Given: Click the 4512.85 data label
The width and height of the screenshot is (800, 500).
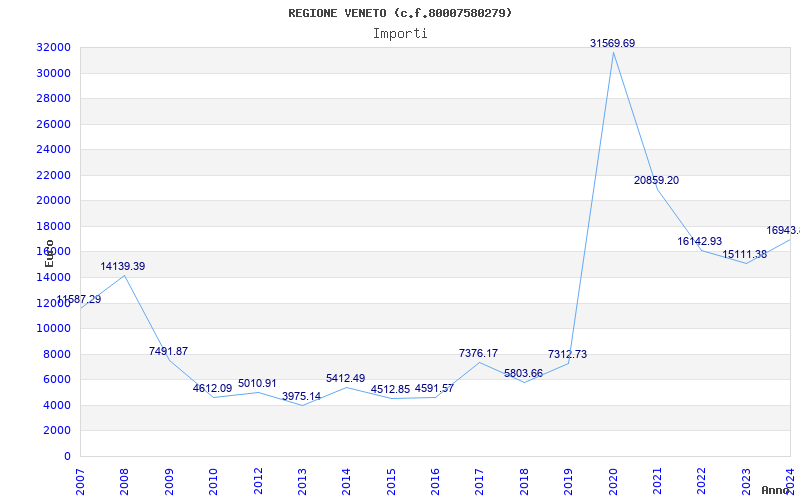Looking at the screenshot, I should [390, 389].
